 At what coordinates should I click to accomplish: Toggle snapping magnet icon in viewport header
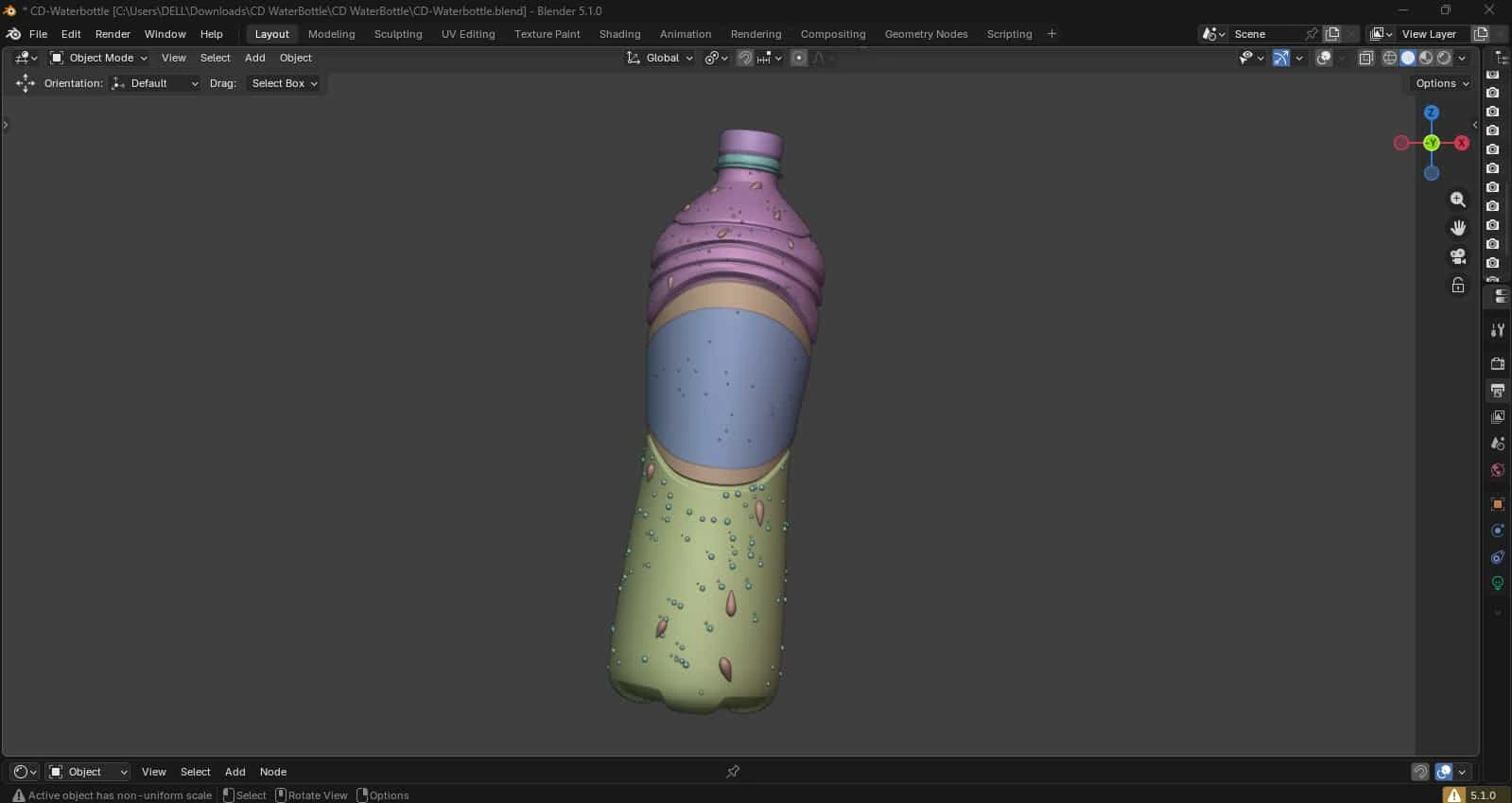[x=745, y=58]
